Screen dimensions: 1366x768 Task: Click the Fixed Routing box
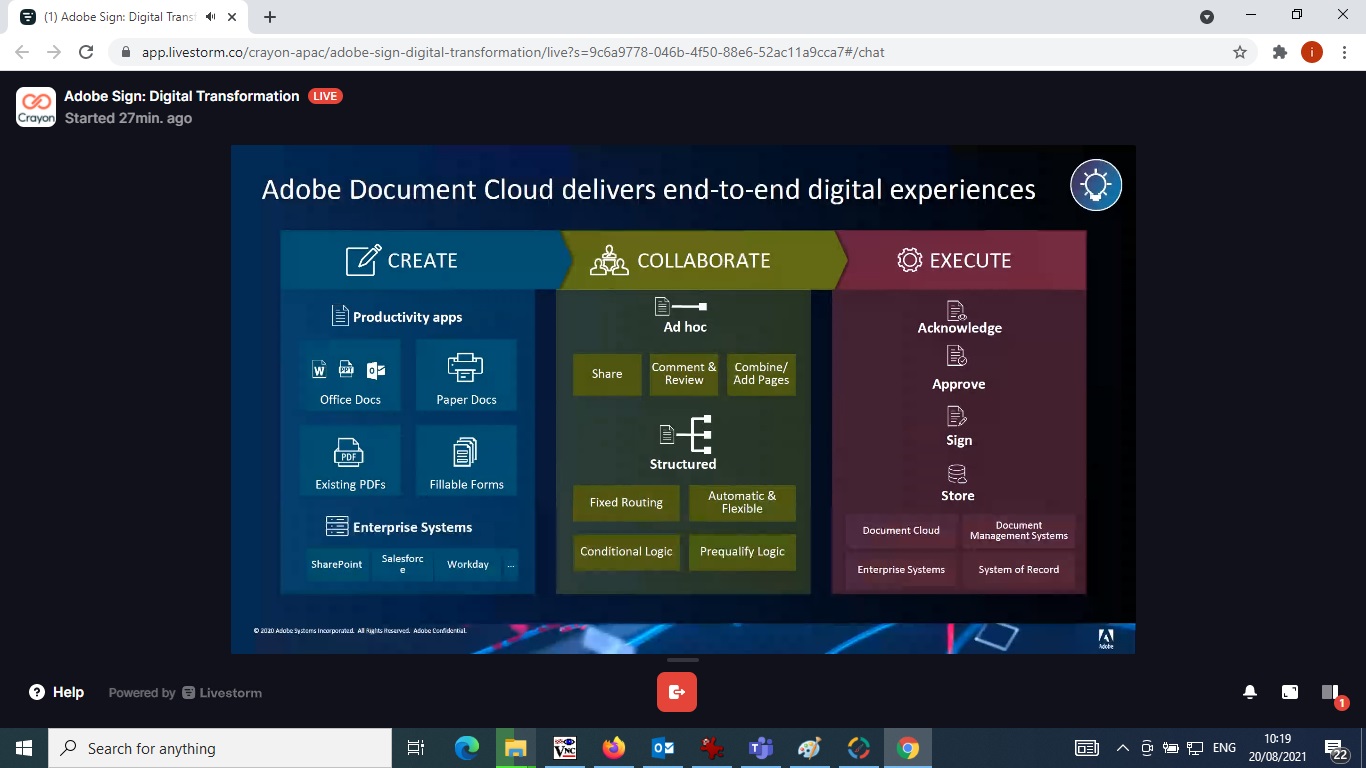coord(626,503)
